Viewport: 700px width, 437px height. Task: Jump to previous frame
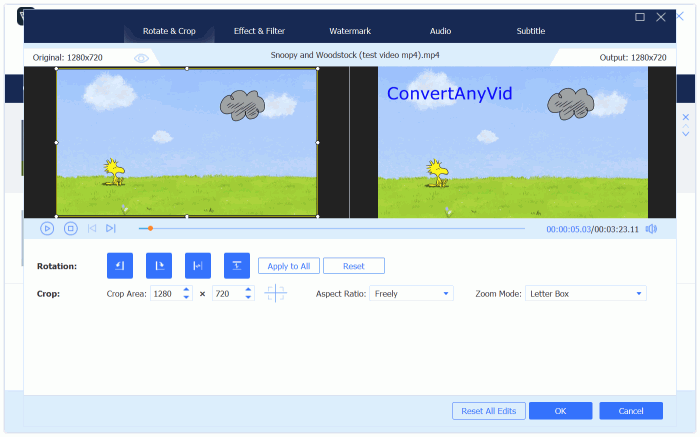[x=92, y=229]
